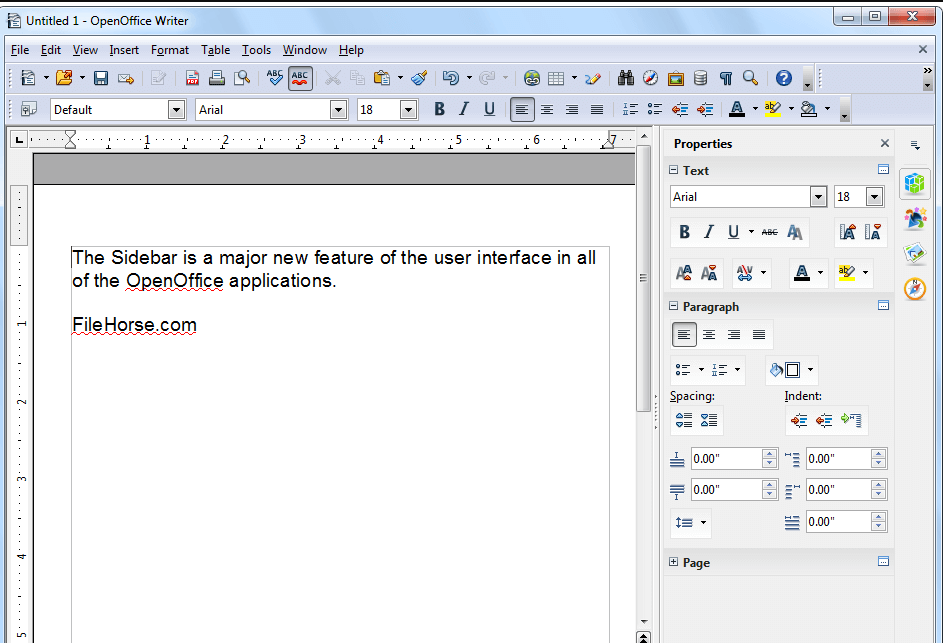Open the File menu

[x=20, y=50]
